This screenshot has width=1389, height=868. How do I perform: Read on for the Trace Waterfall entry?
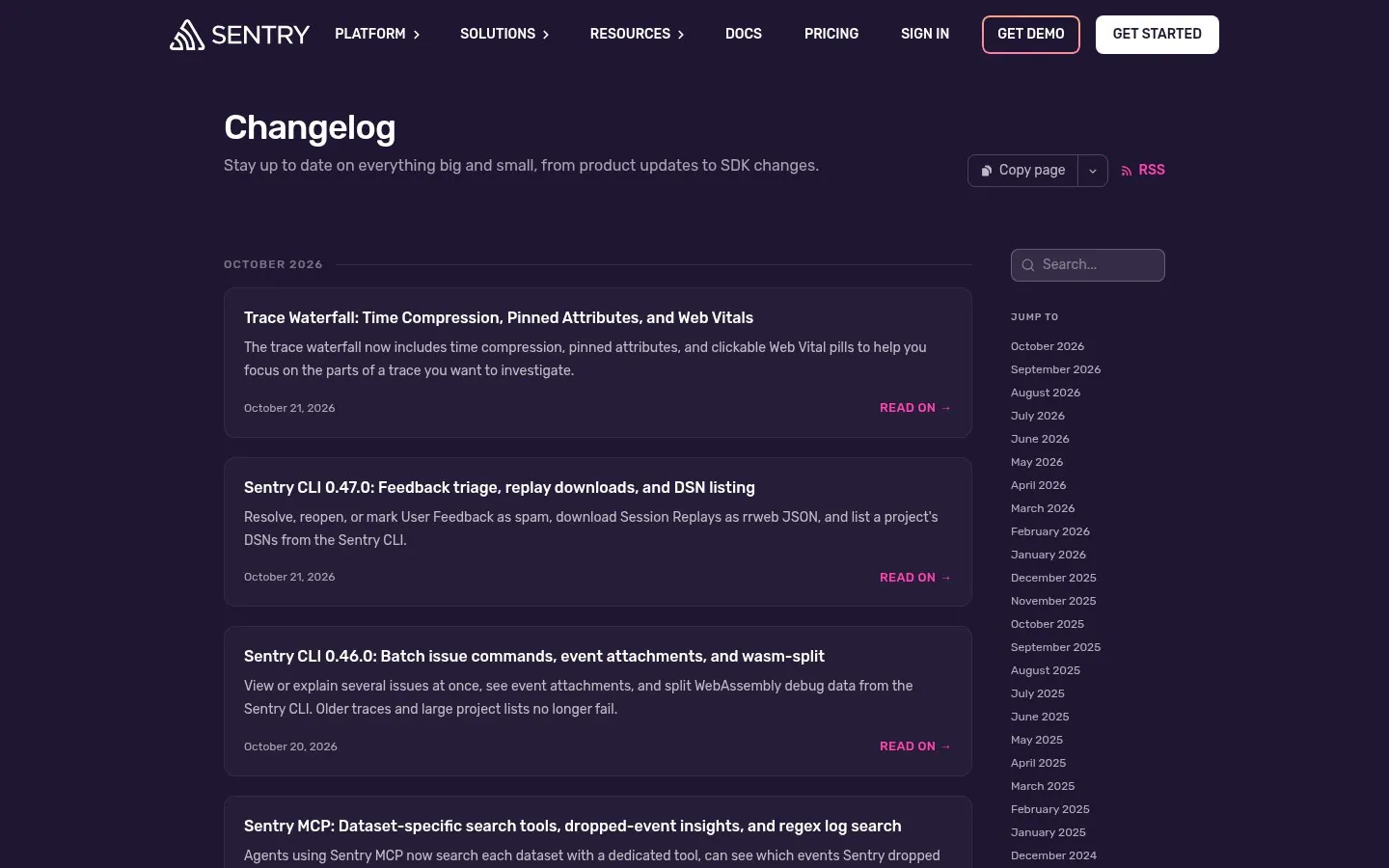point(915,408)
